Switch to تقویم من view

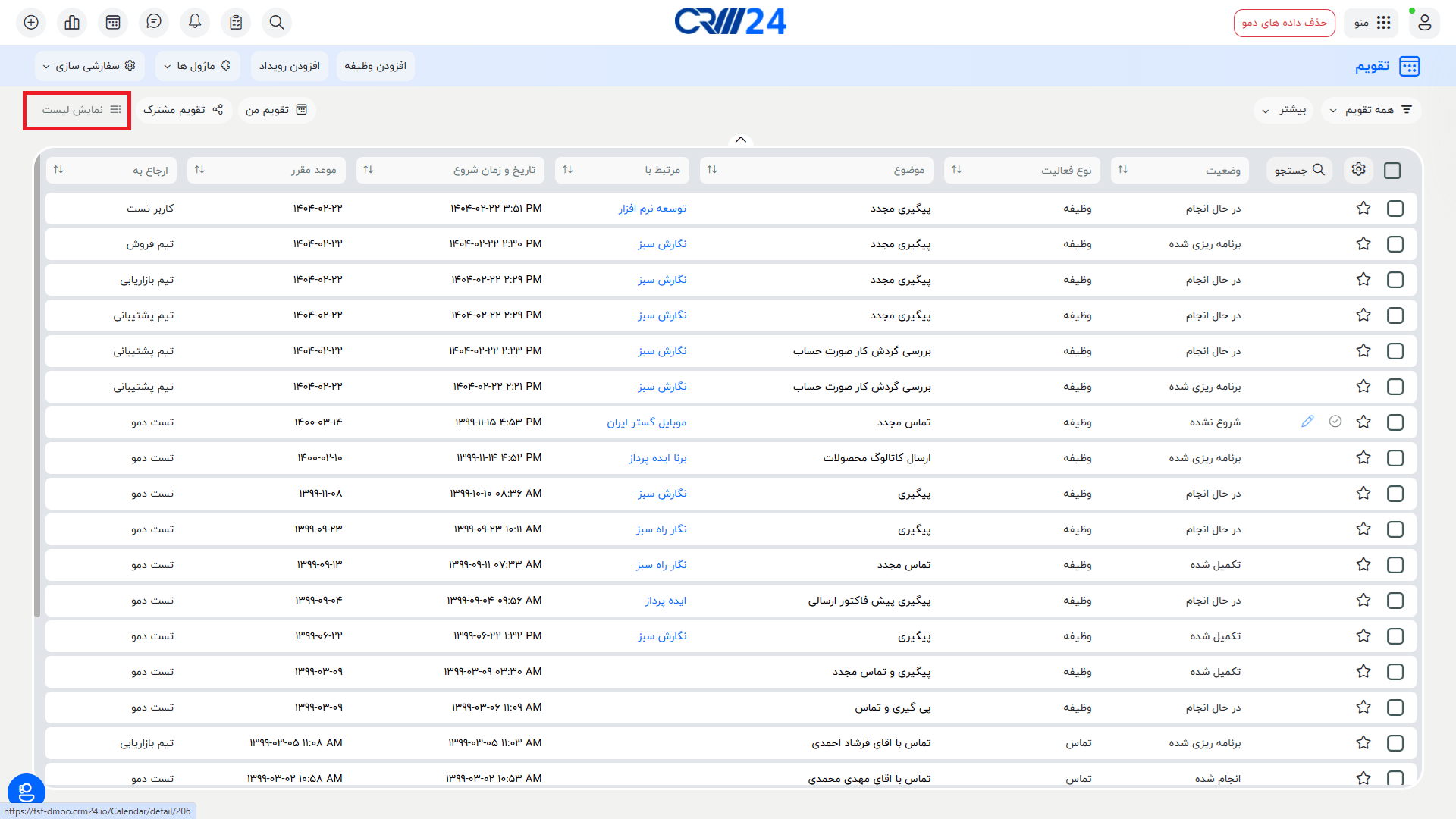pyautogui.click(x=276, y=109)
